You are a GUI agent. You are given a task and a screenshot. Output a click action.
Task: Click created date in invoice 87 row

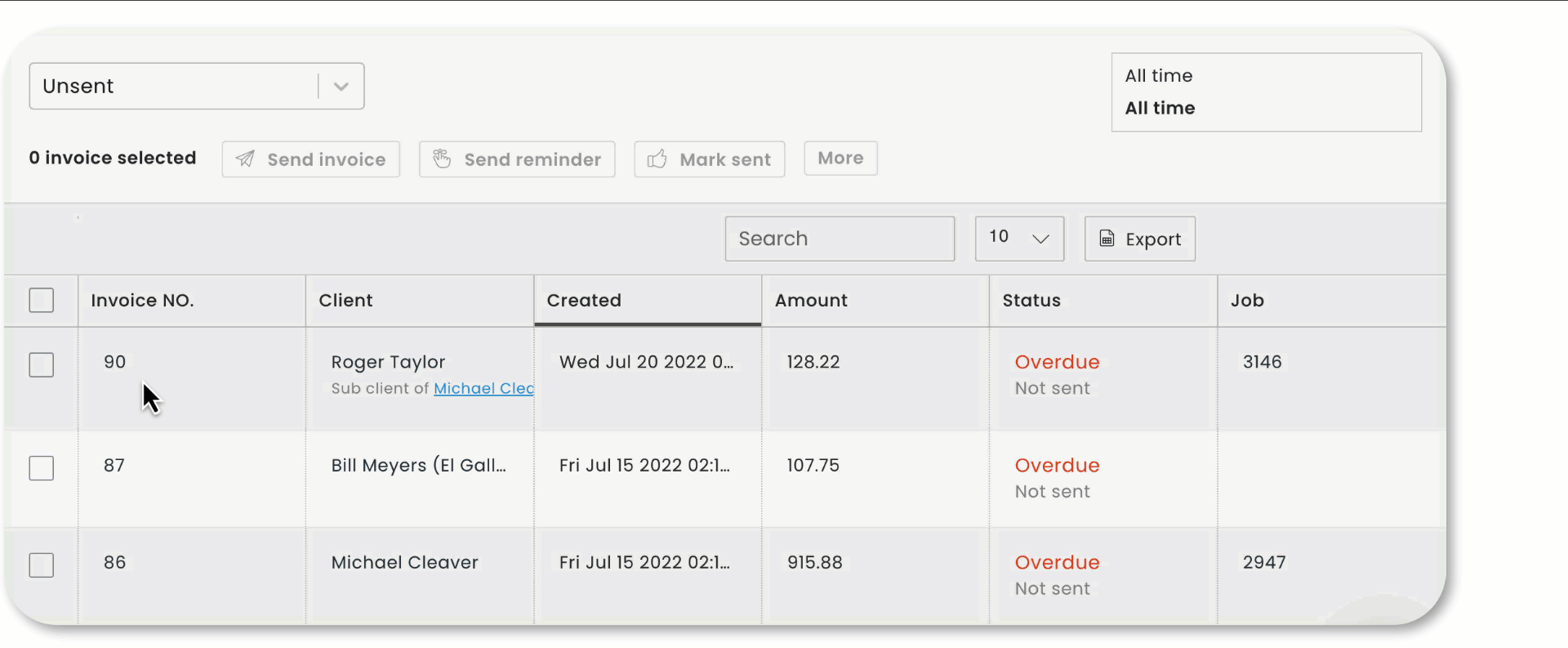click(644, 465)
